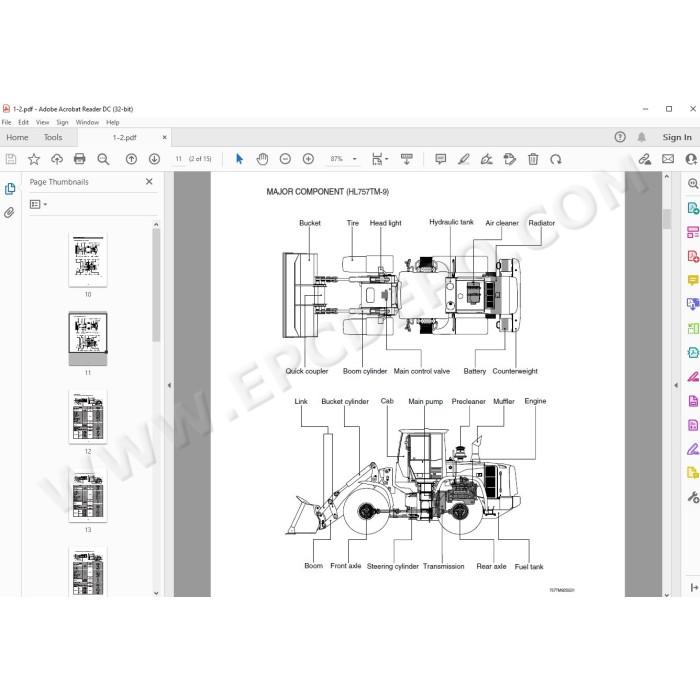Screen dimensions: 700x700
Task: Open the Sign document pen tool
Action: [487, 159]
